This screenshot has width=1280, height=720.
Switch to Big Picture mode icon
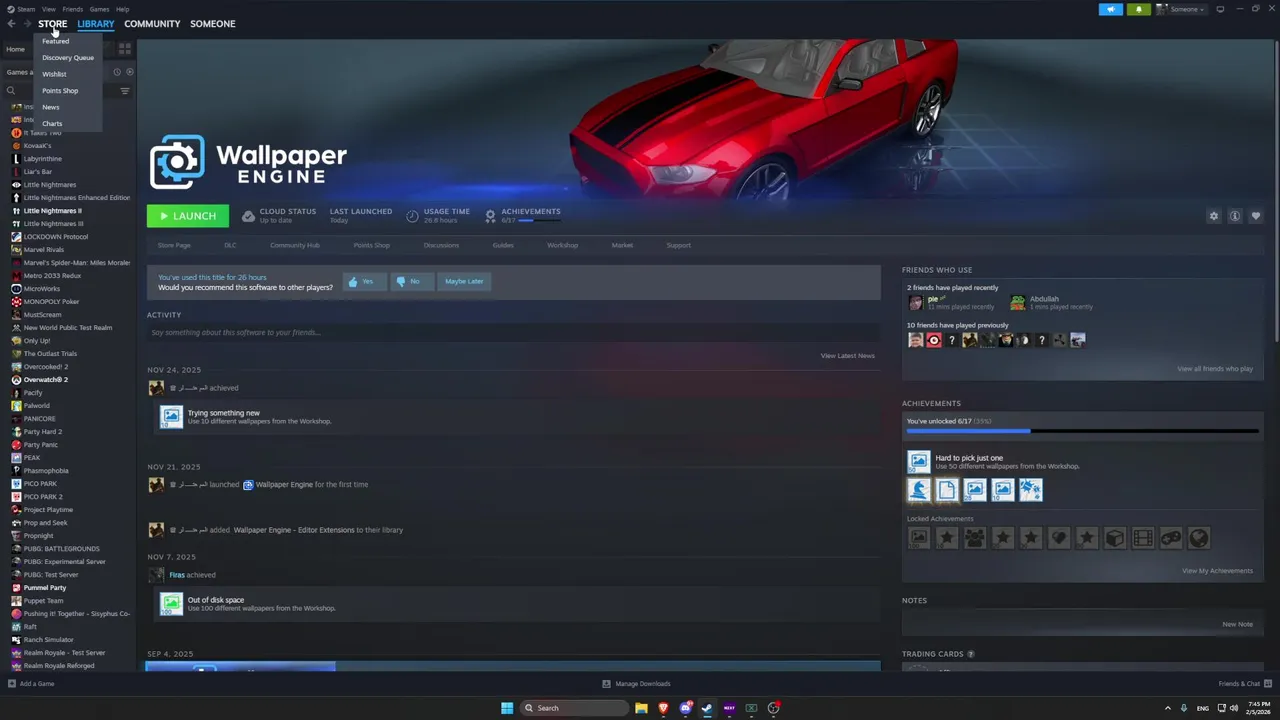[x=1220, y=9]
